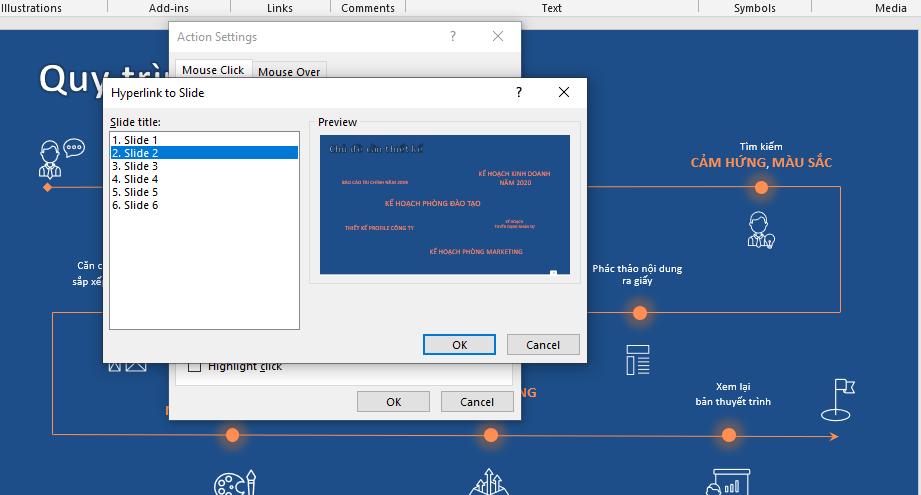Switch to the Mouse Click tab
The height and width of the screenshot is (495, 921).
[213, 70]
